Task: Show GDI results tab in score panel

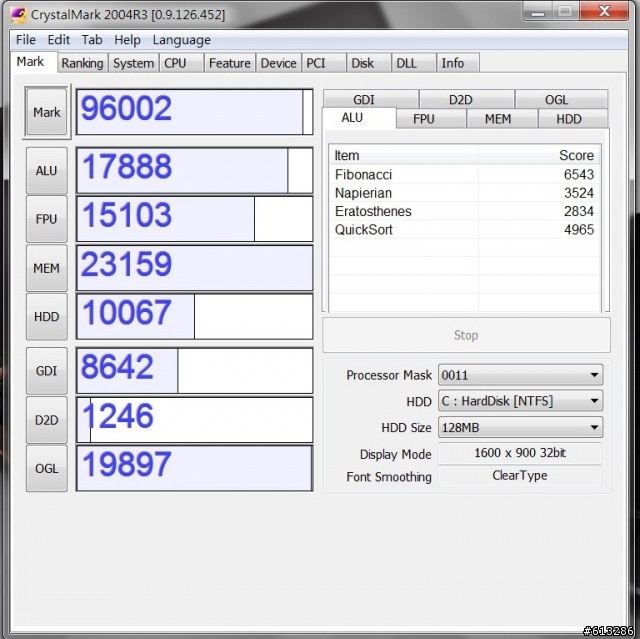Action: [371, 99]
